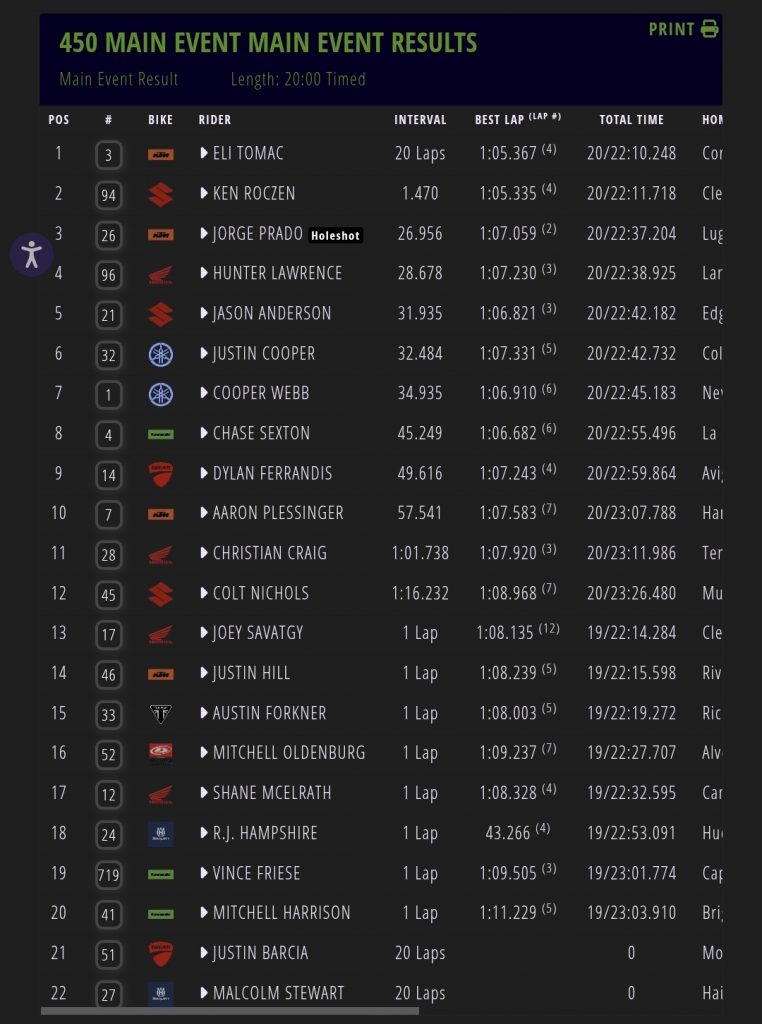Open the Aaron Plessinger rider link
This screenshot has height=1024, width=762.
tap(278, 513)
